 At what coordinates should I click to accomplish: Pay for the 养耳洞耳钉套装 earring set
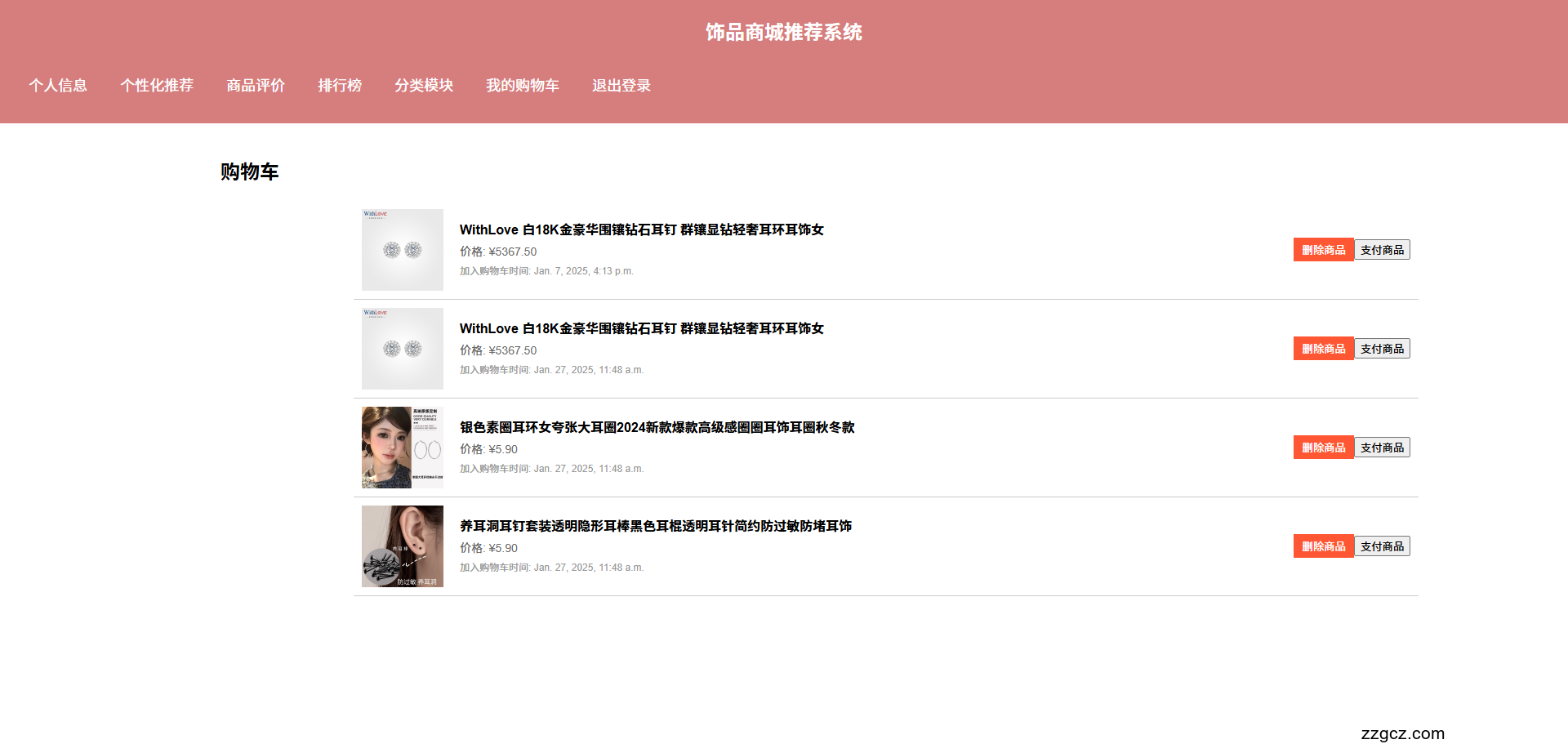click(1383, 546)
